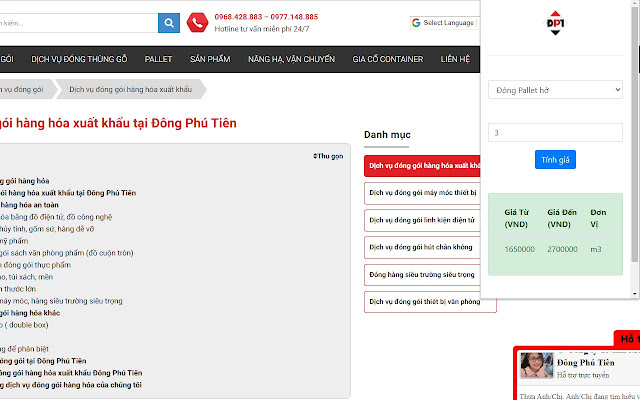Open the Select Language Google widget
The width and height of the screenshot is (640, 400).
click(444, 23)
